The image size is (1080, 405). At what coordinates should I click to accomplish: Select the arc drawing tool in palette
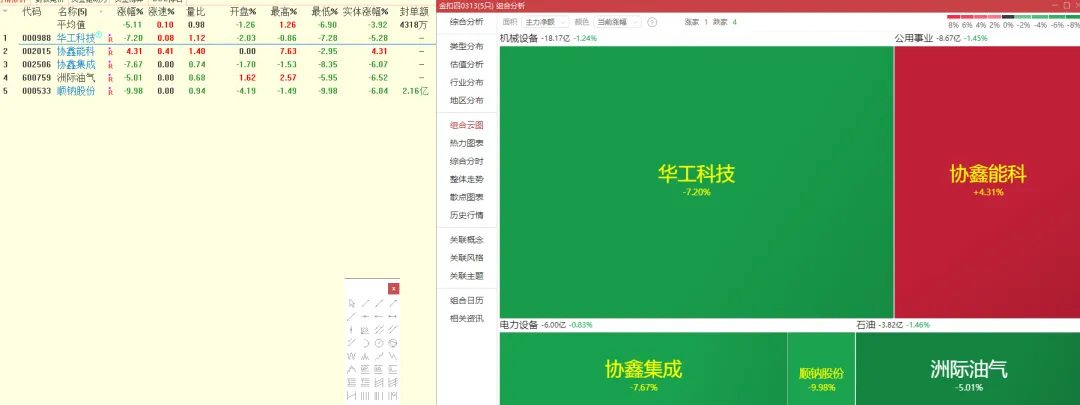365,343
